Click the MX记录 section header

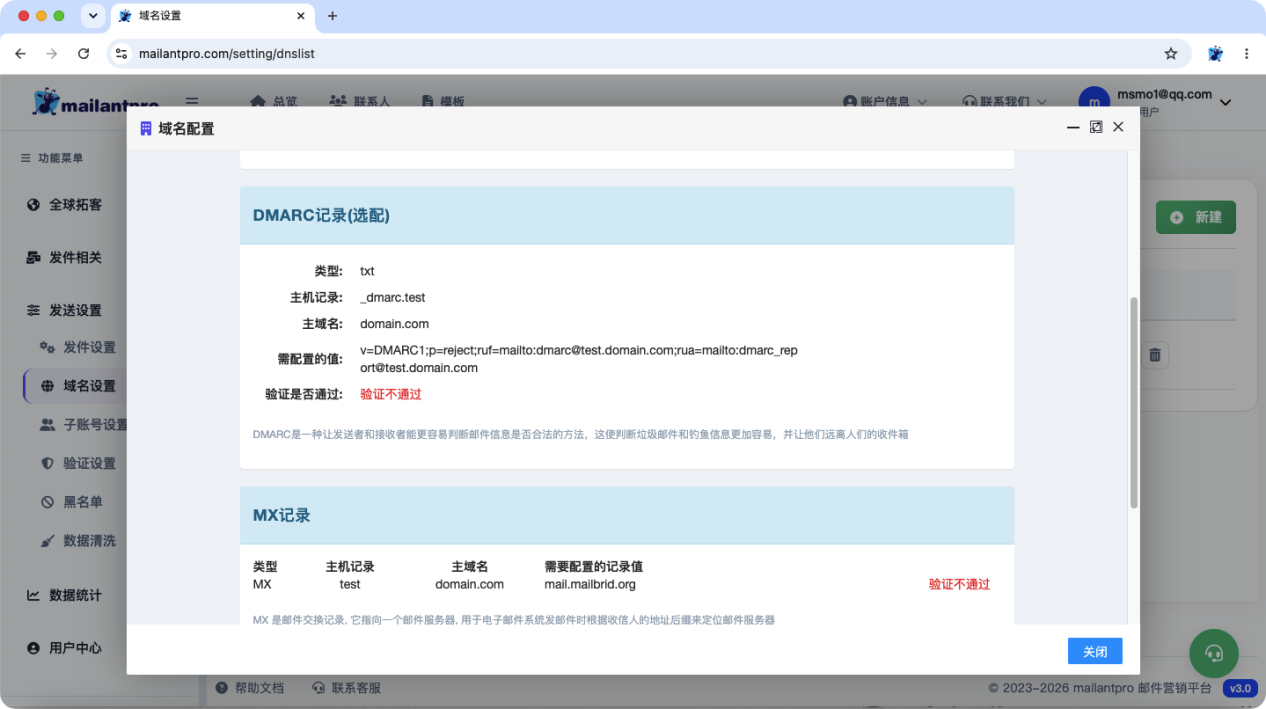tap(627, 515)
